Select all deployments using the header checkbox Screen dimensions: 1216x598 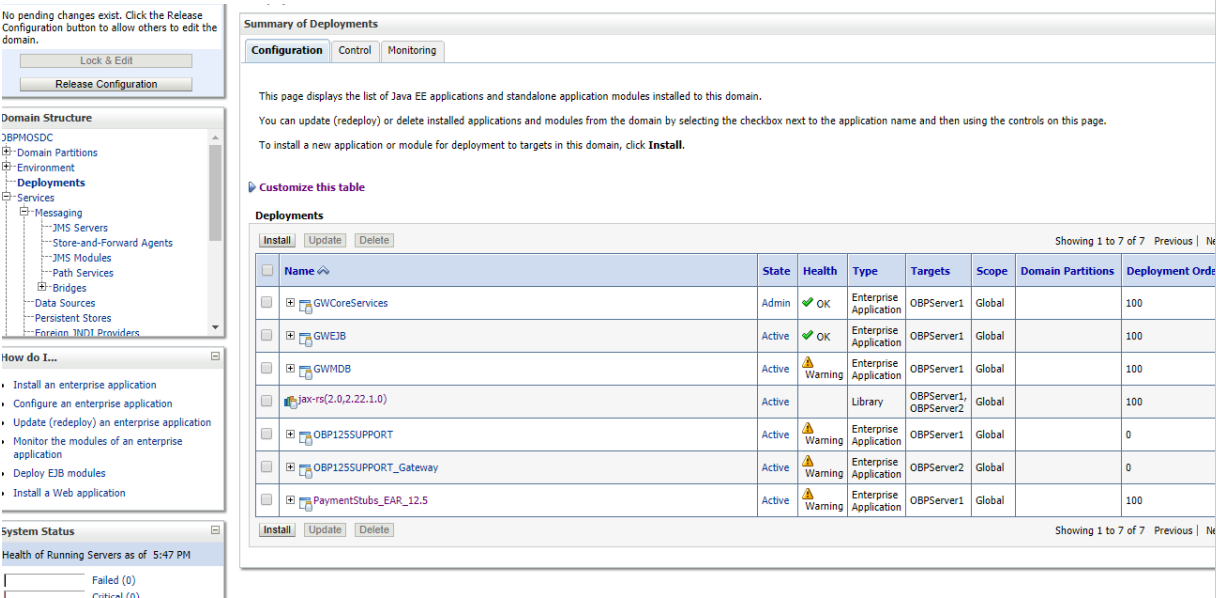pos(265,270)
